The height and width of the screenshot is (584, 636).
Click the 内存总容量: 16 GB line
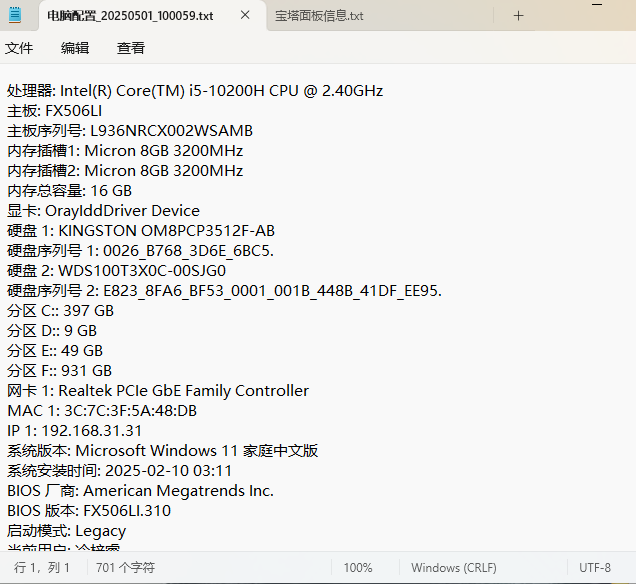click(69, 191)
